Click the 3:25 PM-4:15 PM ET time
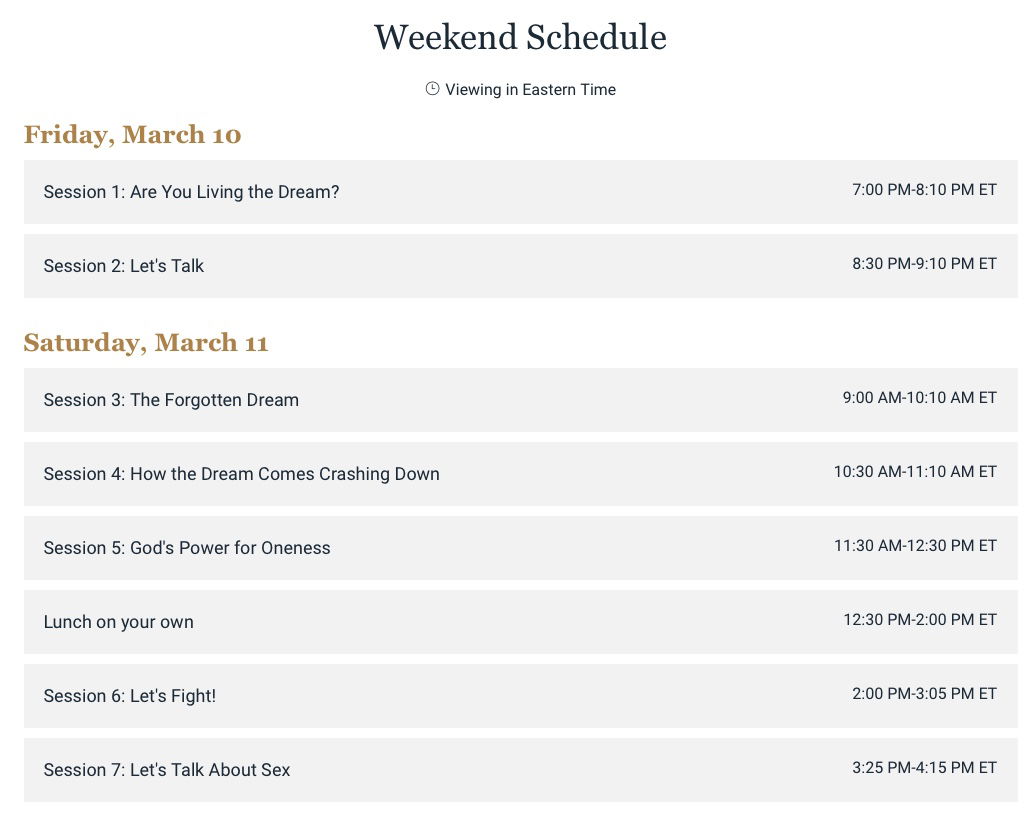The image size is (1035, 822). point(924,768)
